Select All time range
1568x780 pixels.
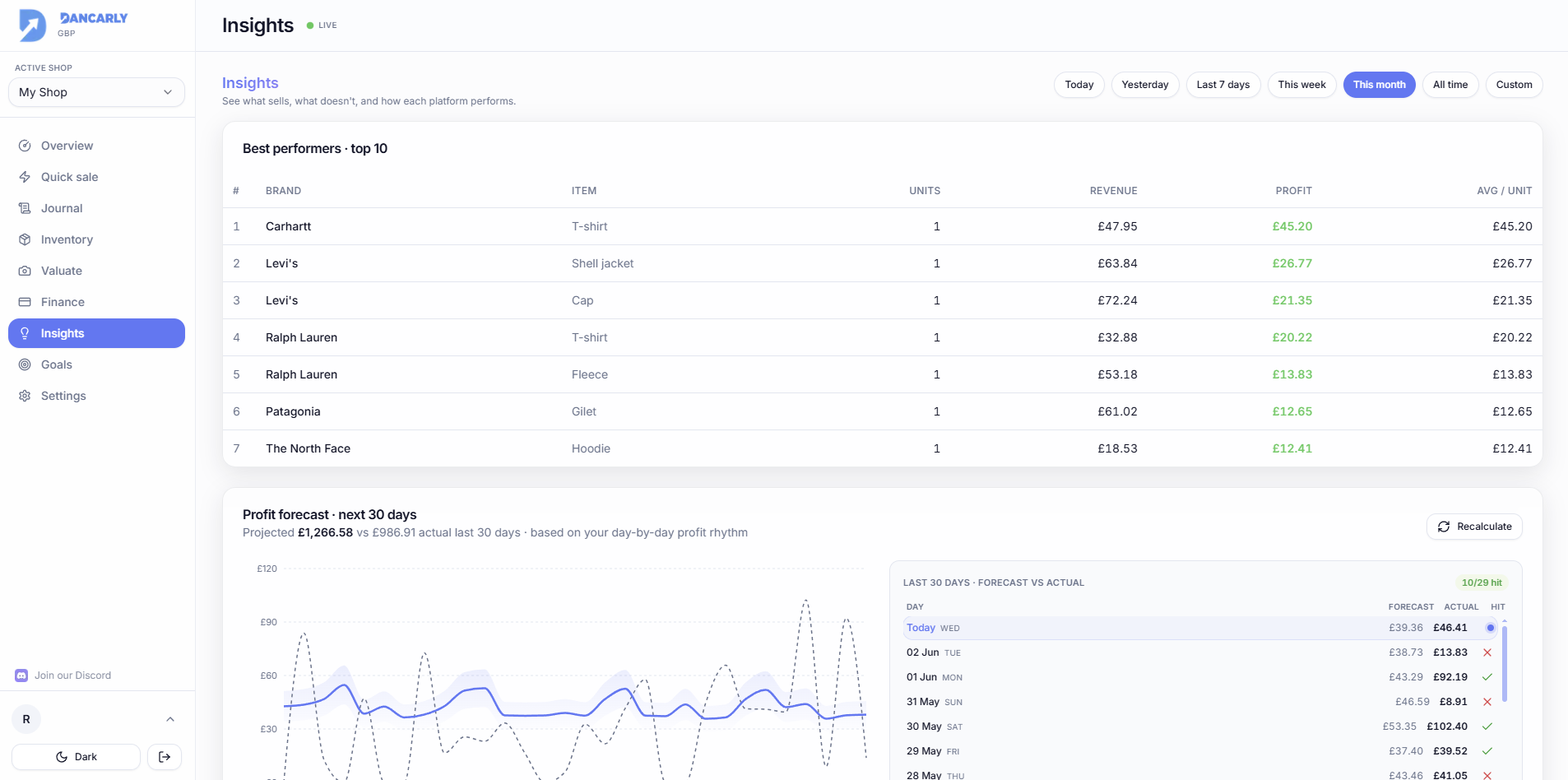click(x=1450, y=85)
